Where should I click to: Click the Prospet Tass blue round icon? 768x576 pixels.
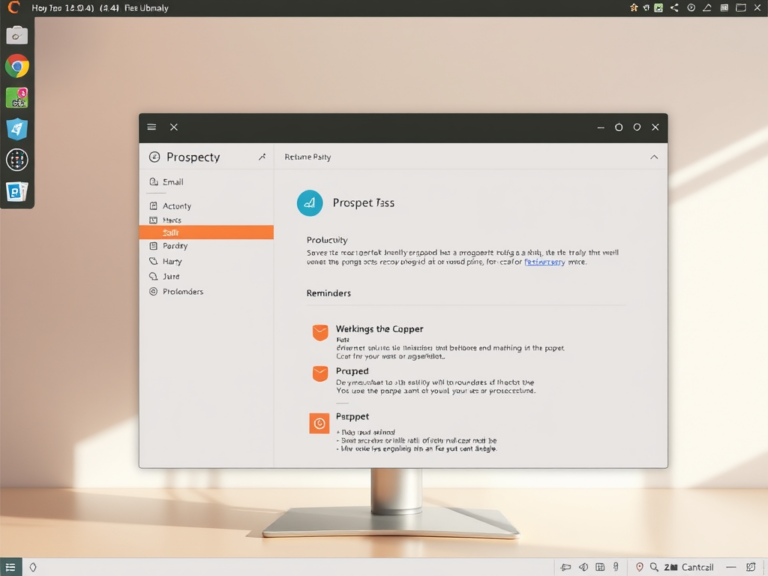[310, 203]
